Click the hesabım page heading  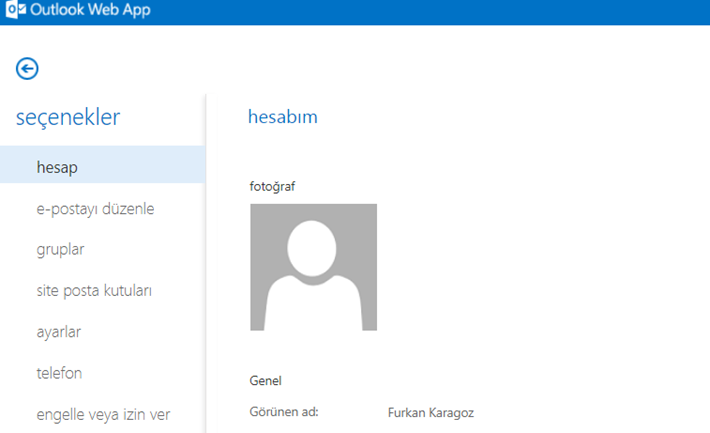pos(282,117)
